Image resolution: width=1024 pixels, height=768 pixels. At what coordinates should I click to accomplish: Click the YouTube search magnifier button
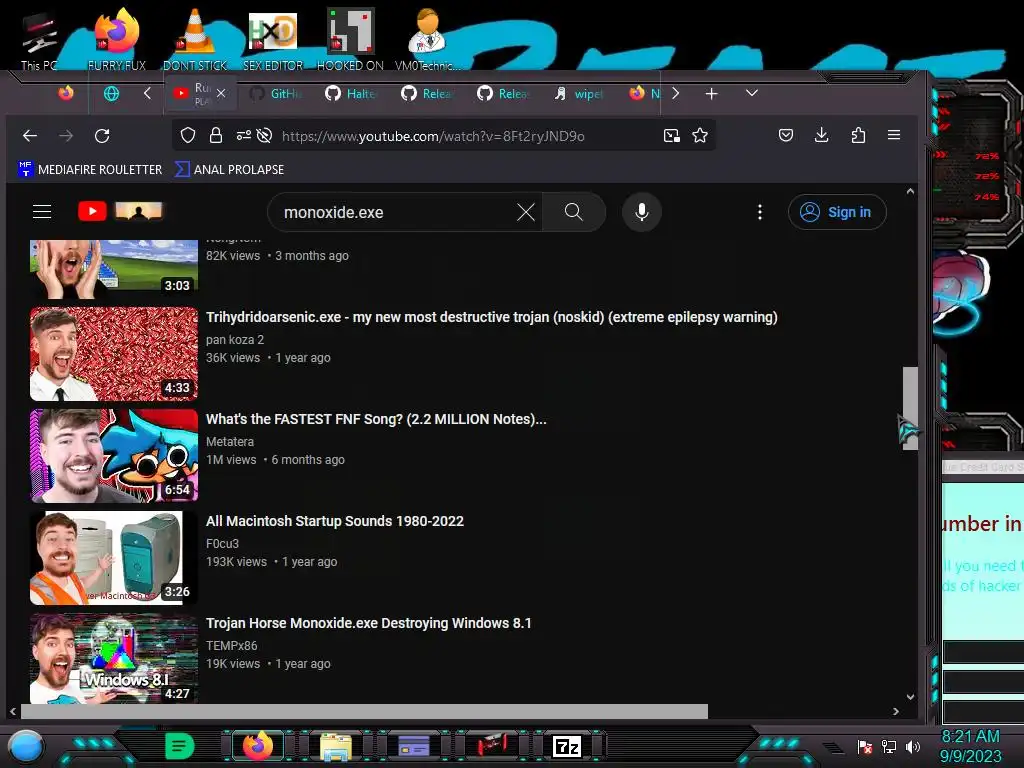(x=573, y=212)
